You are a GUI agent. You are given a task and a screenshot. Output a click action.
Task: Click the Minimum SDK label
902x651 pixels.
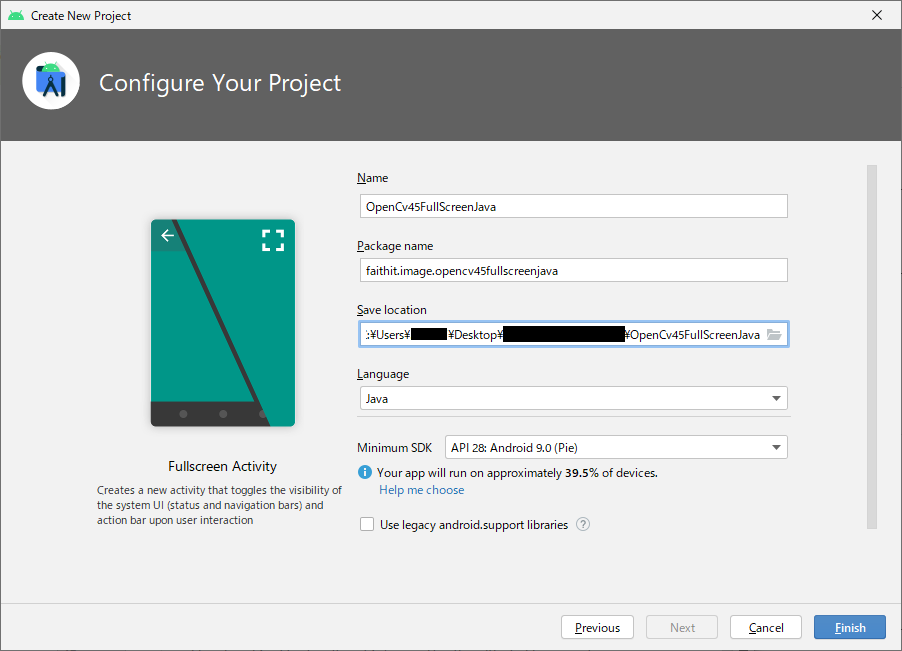tap(395, 448)
